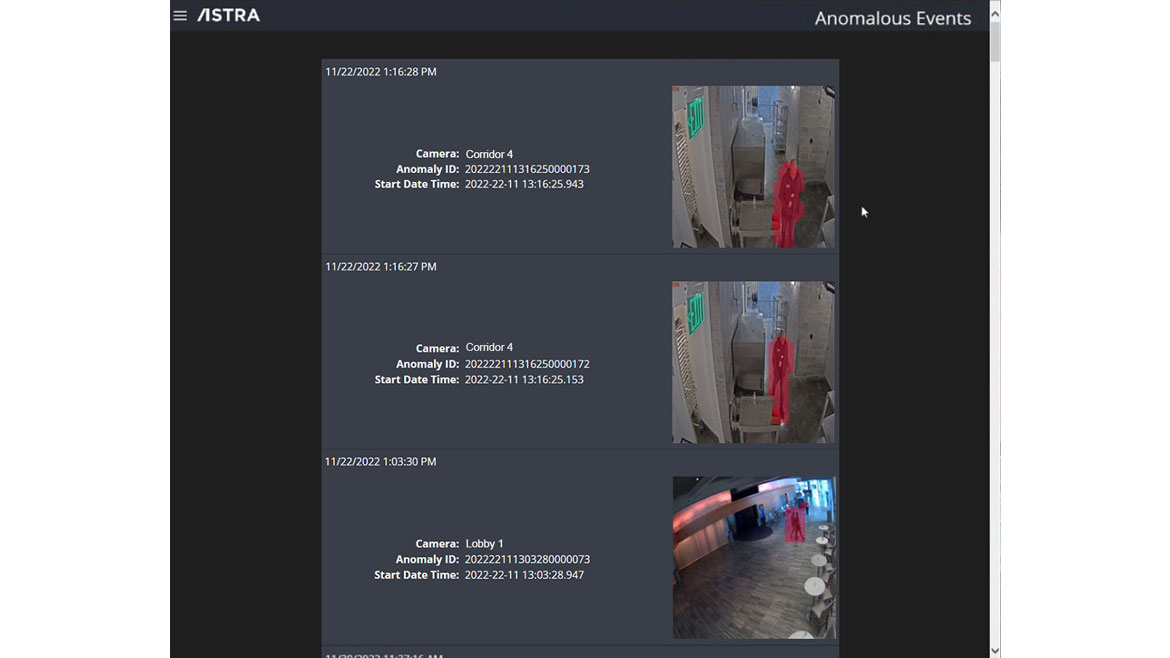This screenshot has height=658, width=1170.
Task: Select timestamp 11/22/2022 1:03:30 PM
Action: point(381,462)
